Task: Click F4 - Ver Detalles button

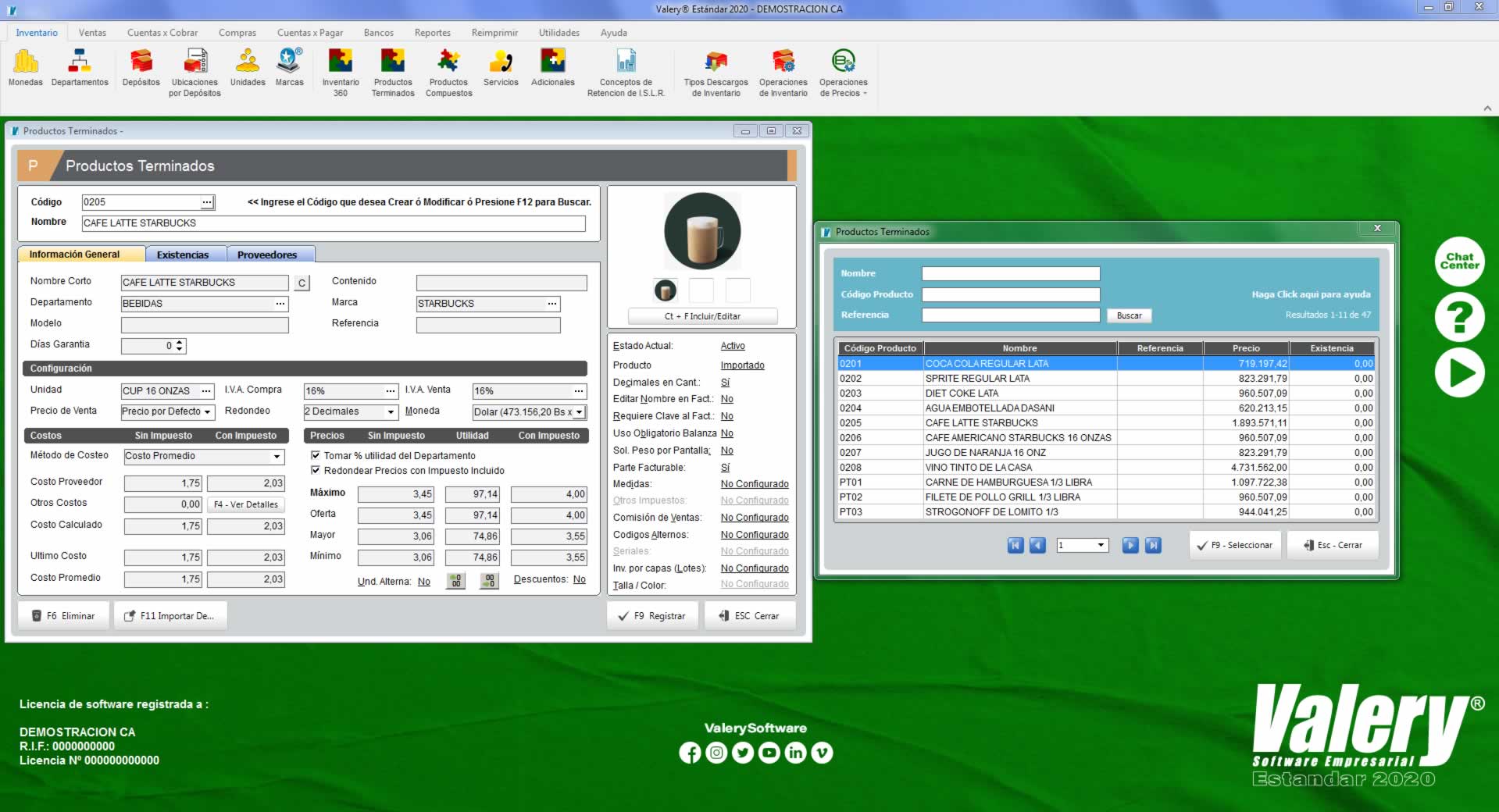Action: click(246, 504)
